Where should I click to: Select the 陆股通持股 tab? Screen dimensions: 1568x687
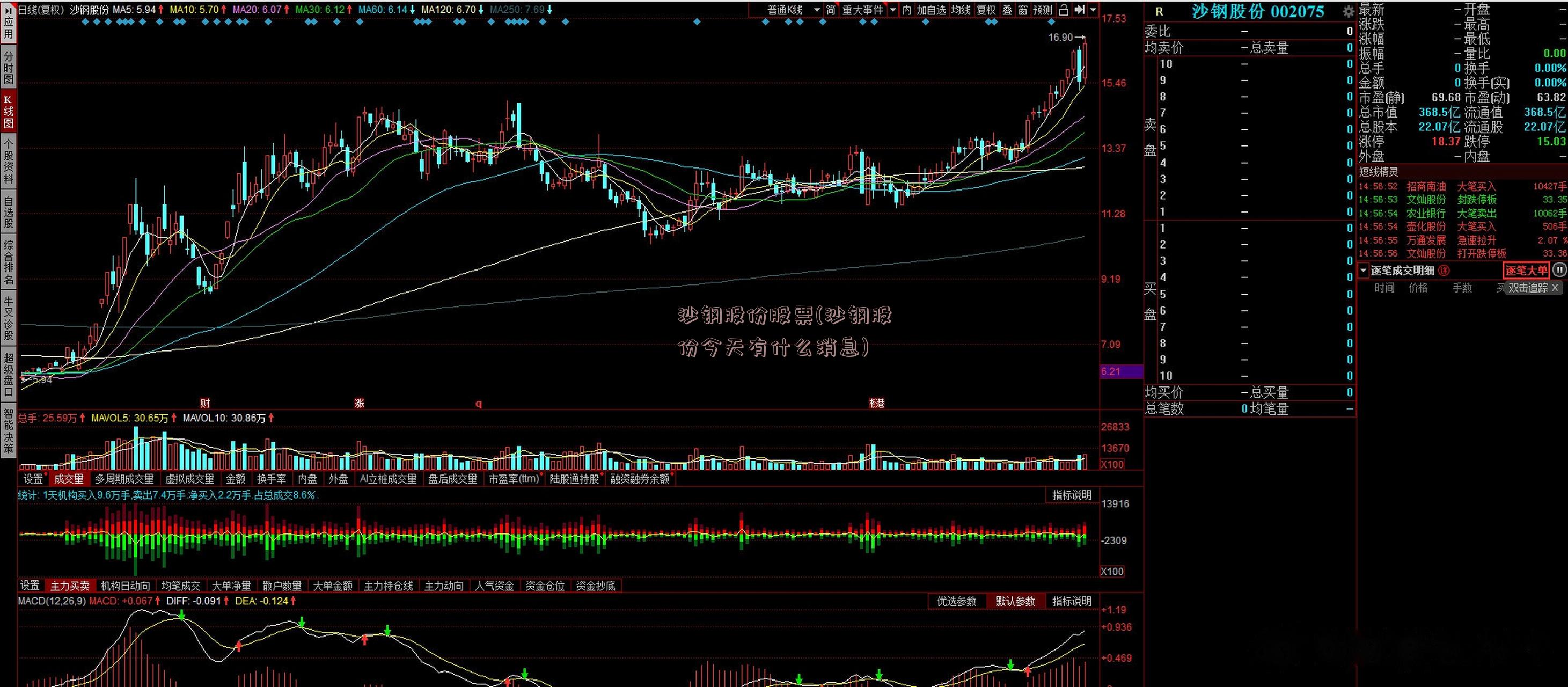[574, 479]
